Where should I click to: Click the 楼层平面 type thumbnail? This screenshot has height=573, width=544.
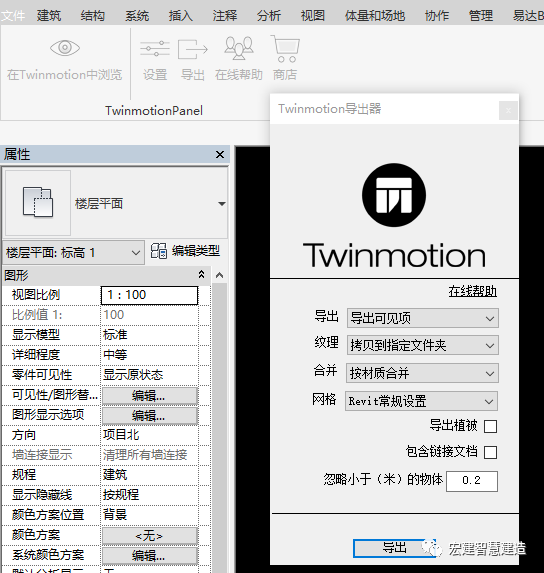[x=38, y=203]
